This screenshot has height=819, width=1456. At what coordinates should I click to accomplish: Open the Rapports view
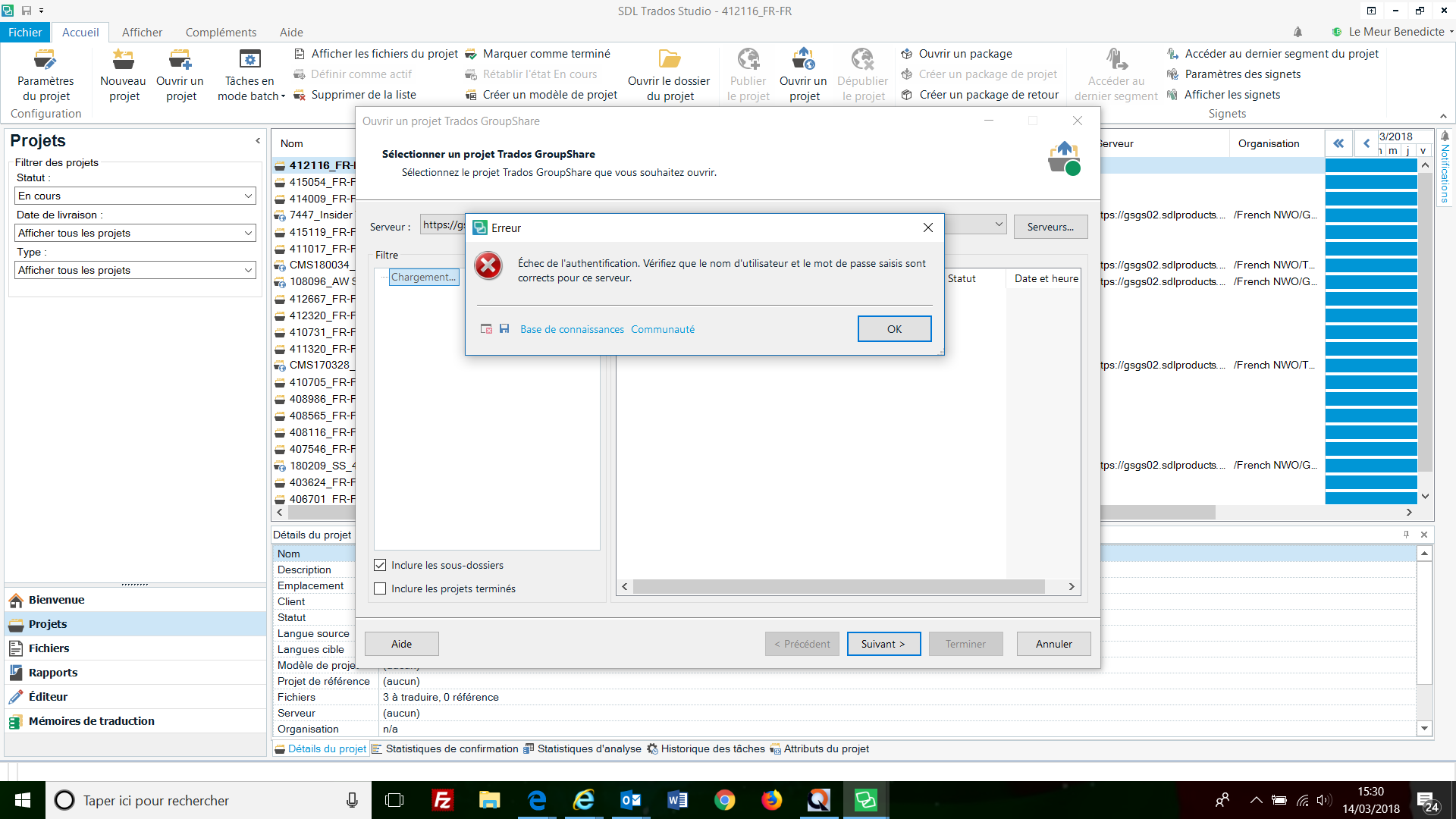135,673
